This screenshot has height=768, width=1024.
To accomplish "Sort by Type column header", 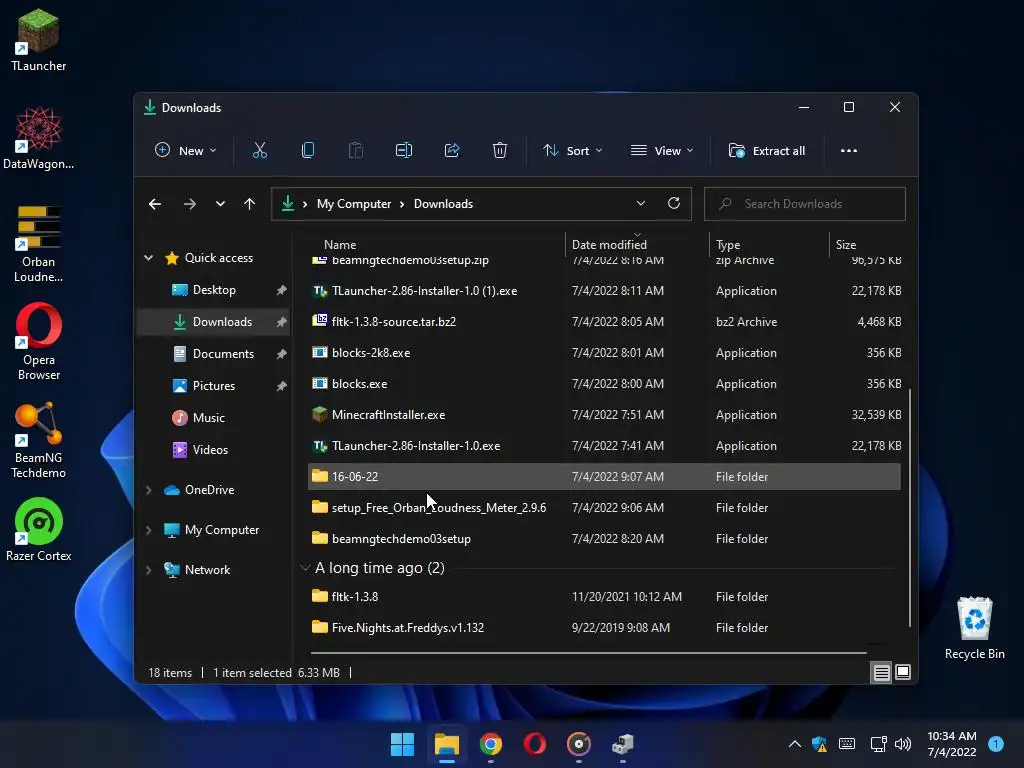I will [728, 244].
